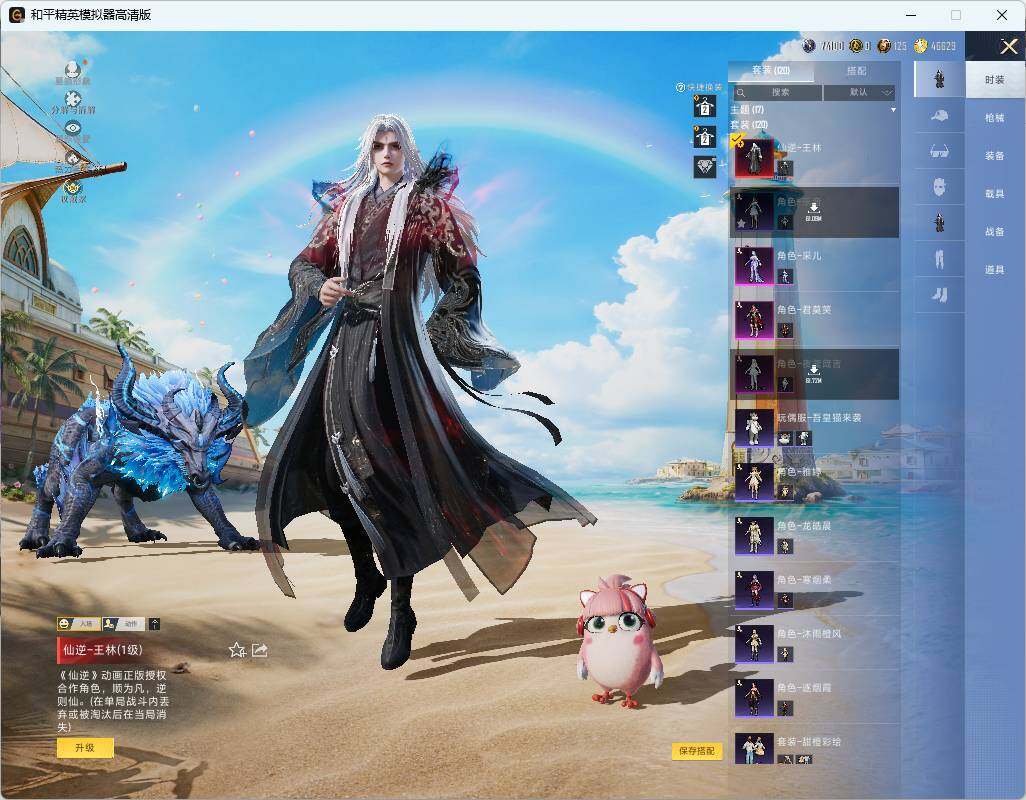Select the pants category icon
This screenshot has width=1026, height=800.
pyautogui.click(x=939, y=260)
